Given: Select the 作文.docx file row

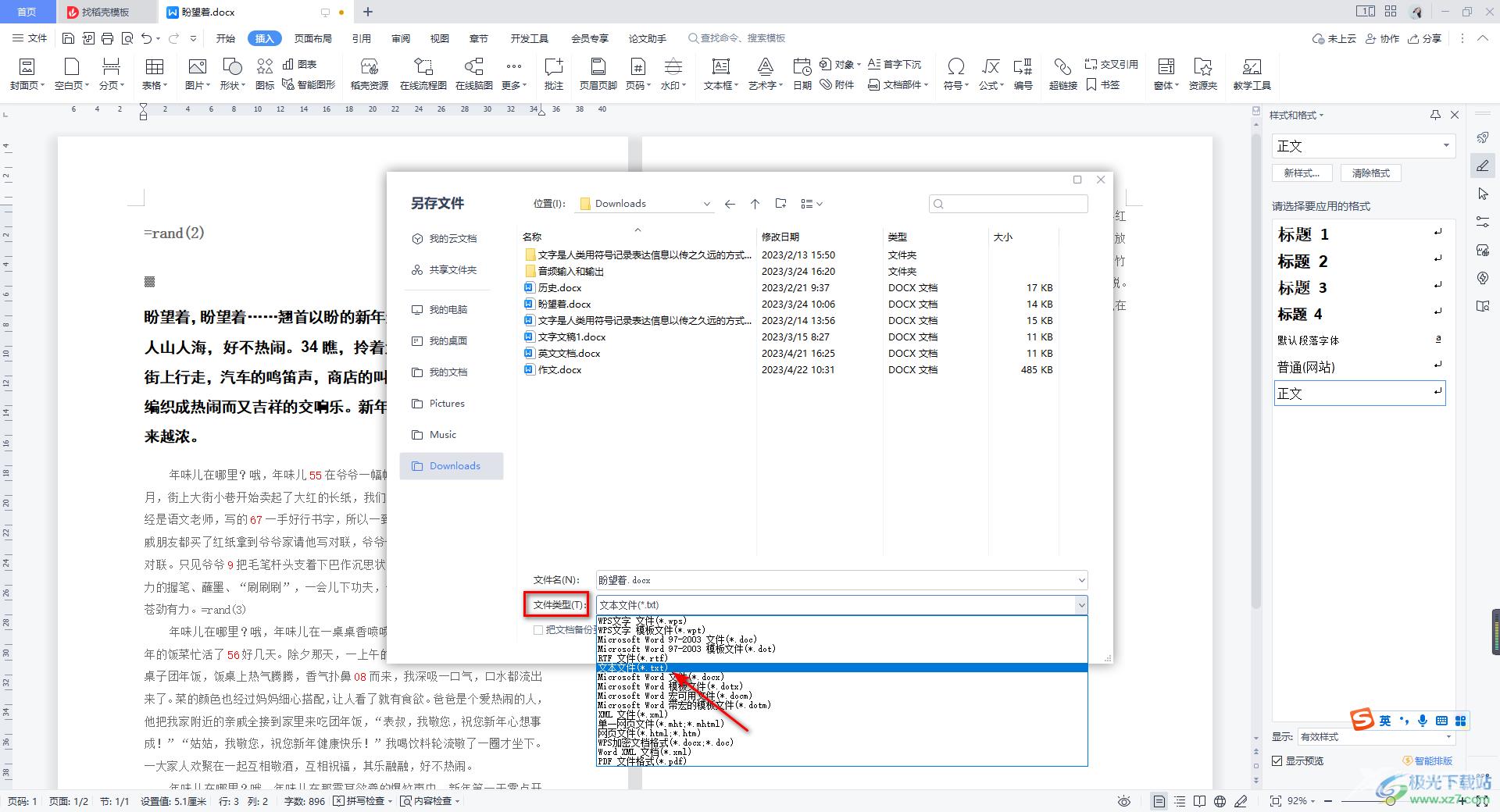Looking at the screenshot, I should coord(789,370).
